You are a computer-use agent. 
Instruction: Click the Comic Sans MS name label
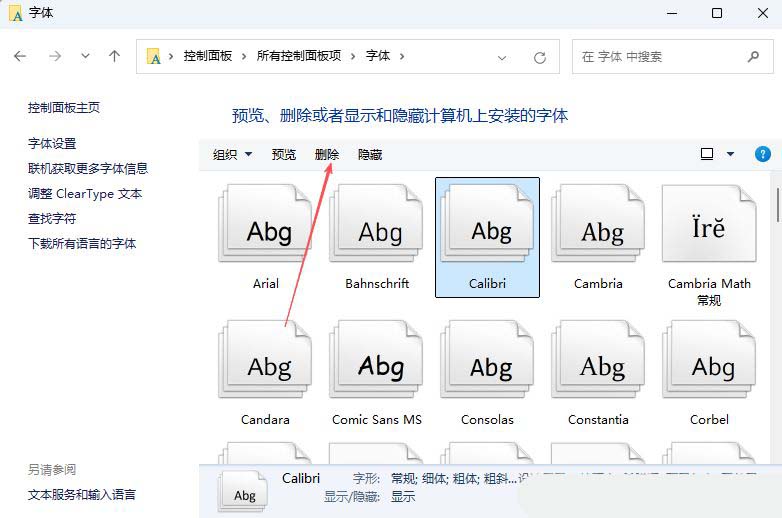tap(377, 420)
